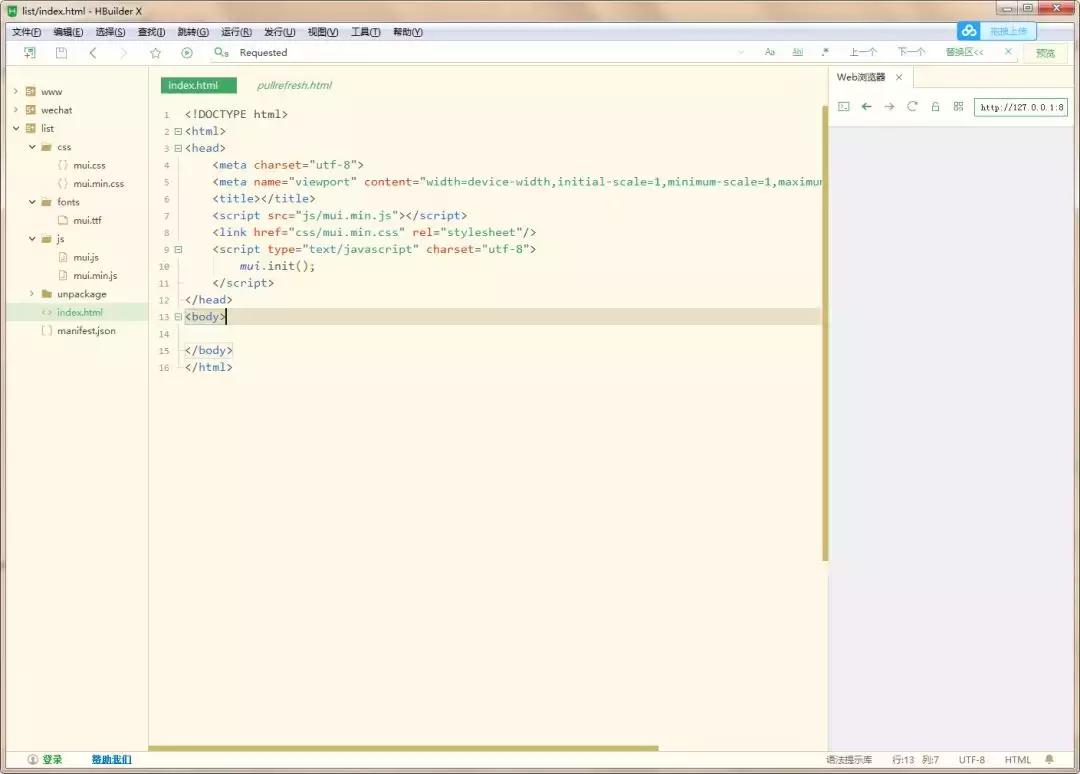Image resolution: width=1080 pixels, height=774 pixels.
Task: Click the bookmark star icon
Action: tap(155, 53)
